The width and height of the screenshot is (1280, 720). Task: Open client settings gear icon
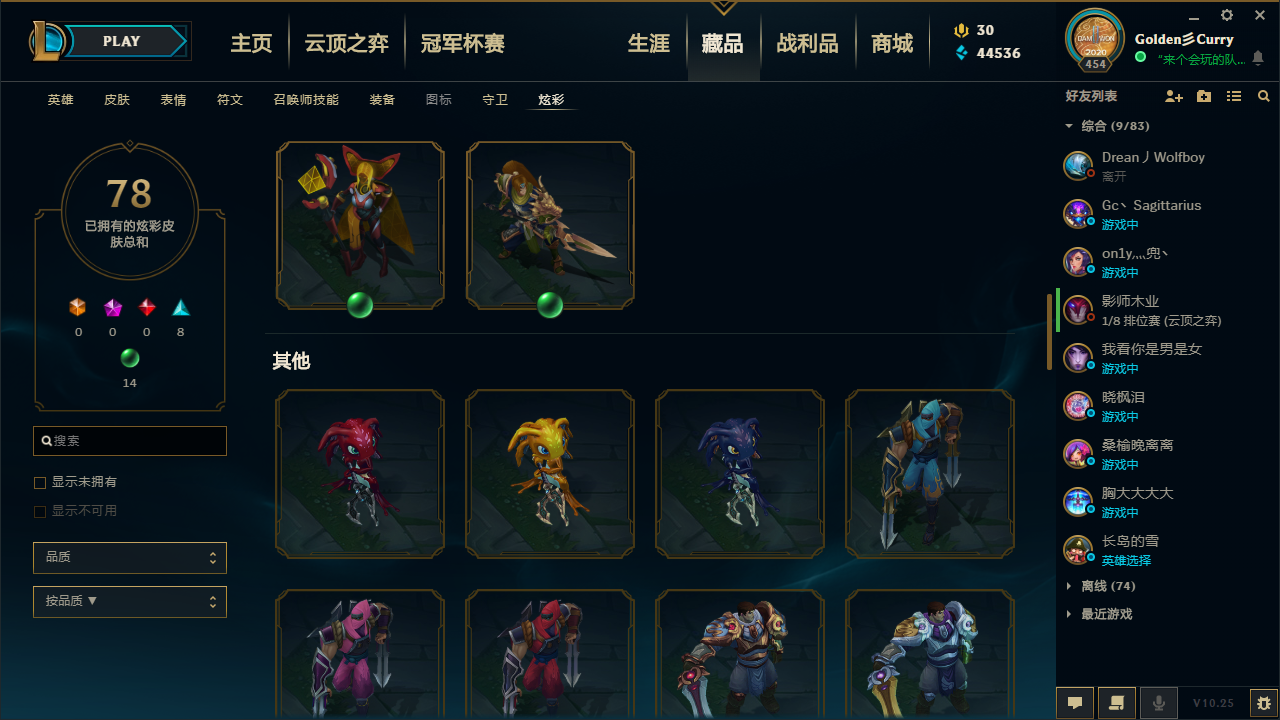point(1227,15)
